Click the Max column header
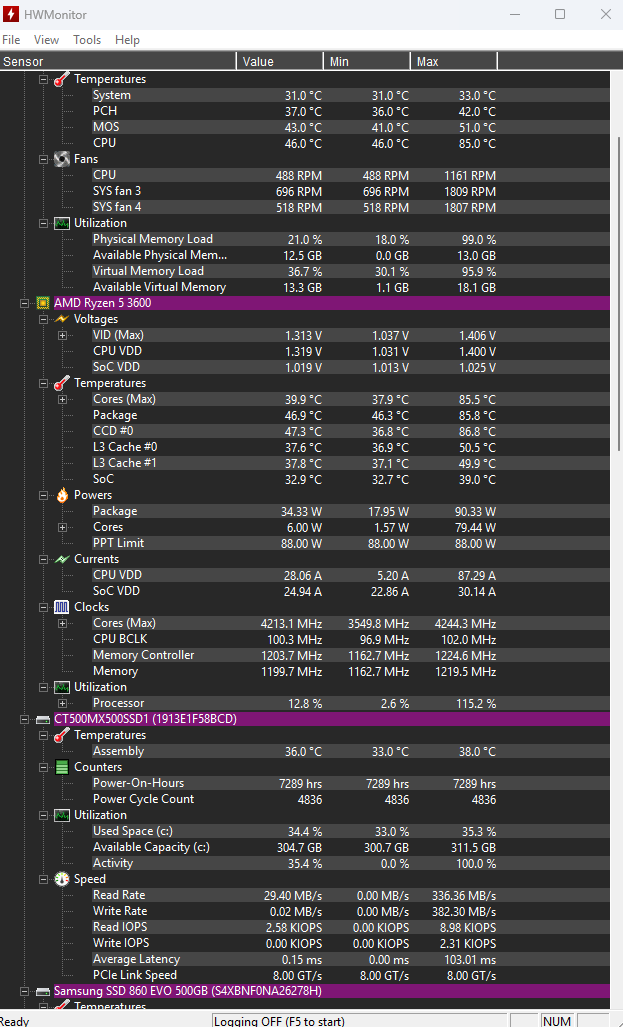 454,62
